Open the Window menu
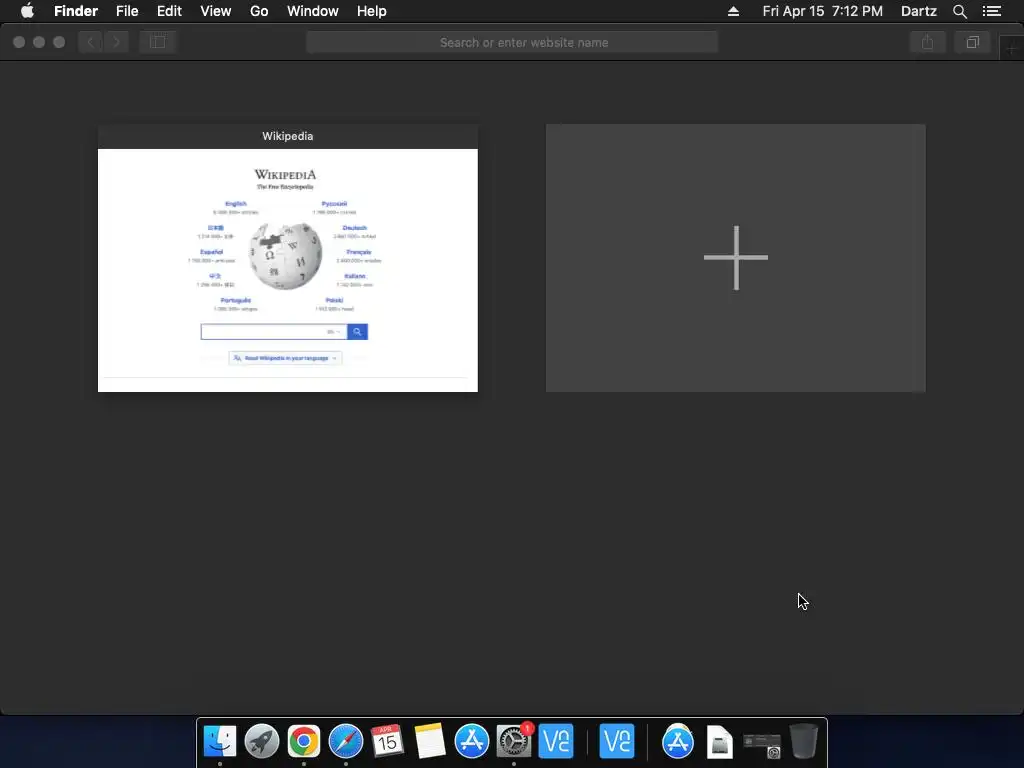Screen dimensions: 1024x768 [x=313, y=11]
